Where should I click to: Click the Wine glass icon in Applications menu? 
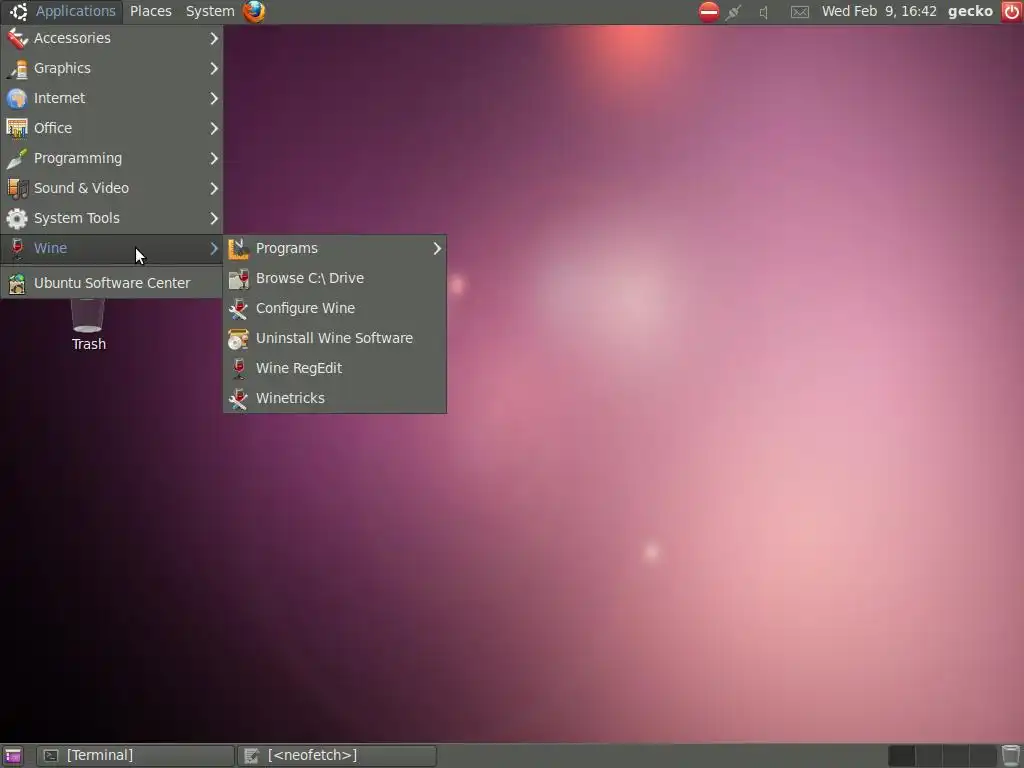(x=17, y=249)
